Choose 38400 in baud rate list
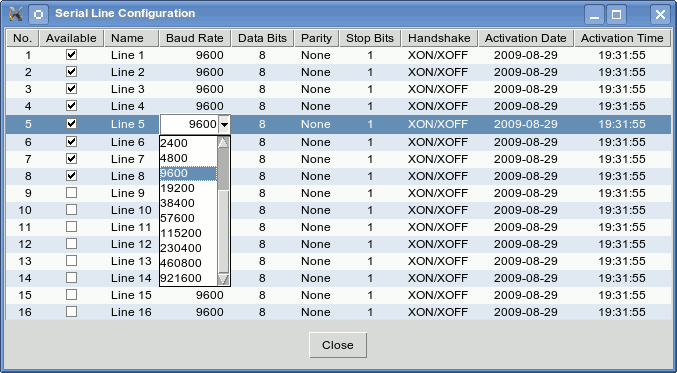677x373 pixels. [188, 203]
